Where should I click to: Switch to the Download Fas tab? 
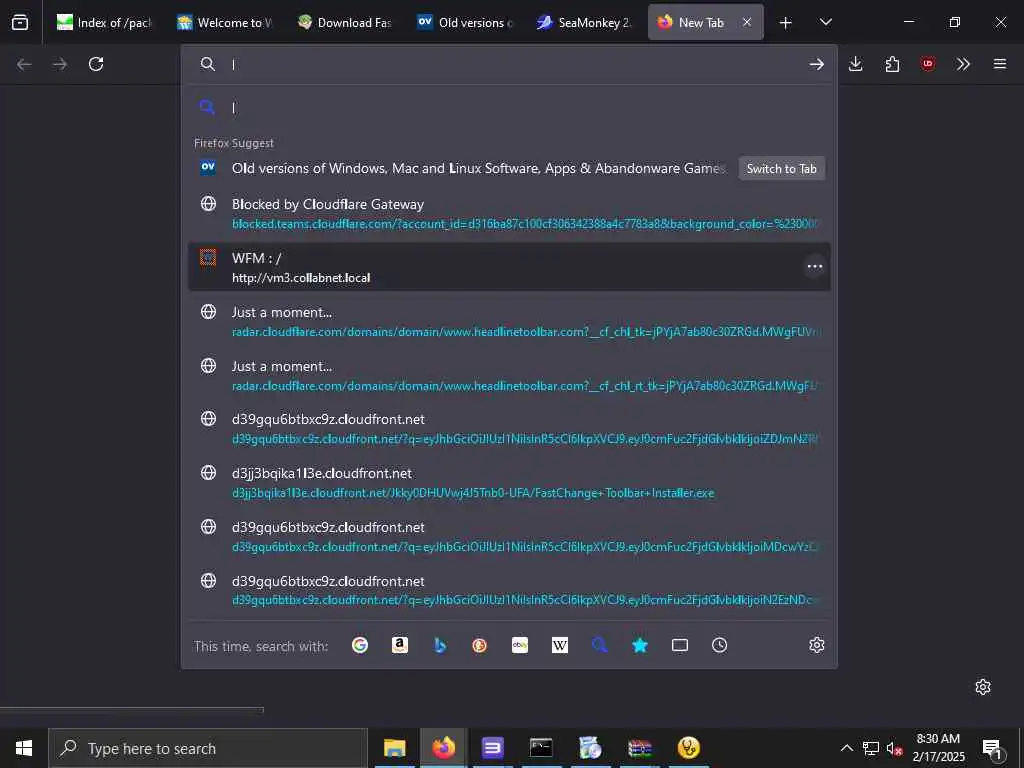[x=345, y=22]
